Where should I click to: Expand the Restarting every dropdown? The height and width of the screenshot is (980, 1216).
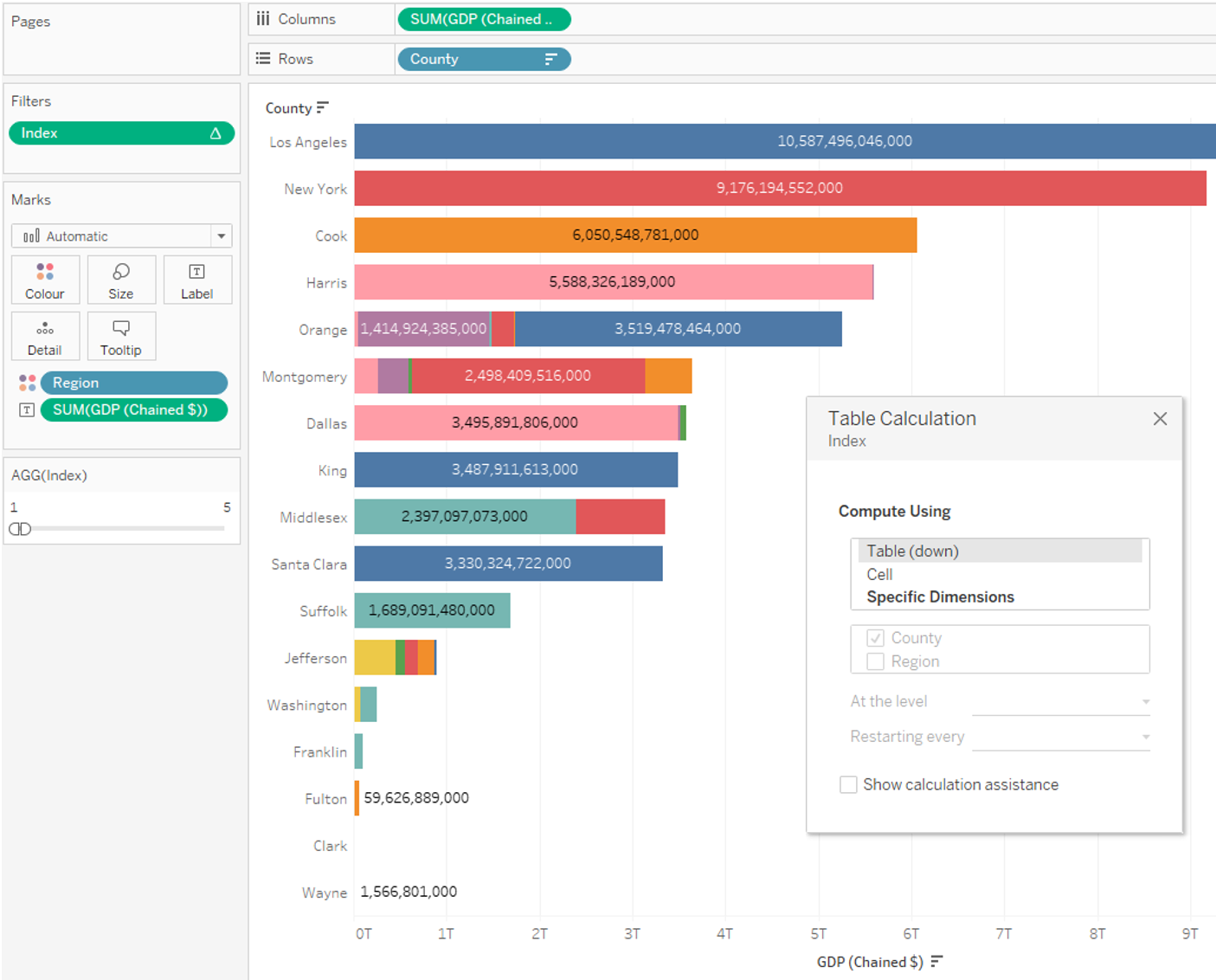tap(1060, 738)
